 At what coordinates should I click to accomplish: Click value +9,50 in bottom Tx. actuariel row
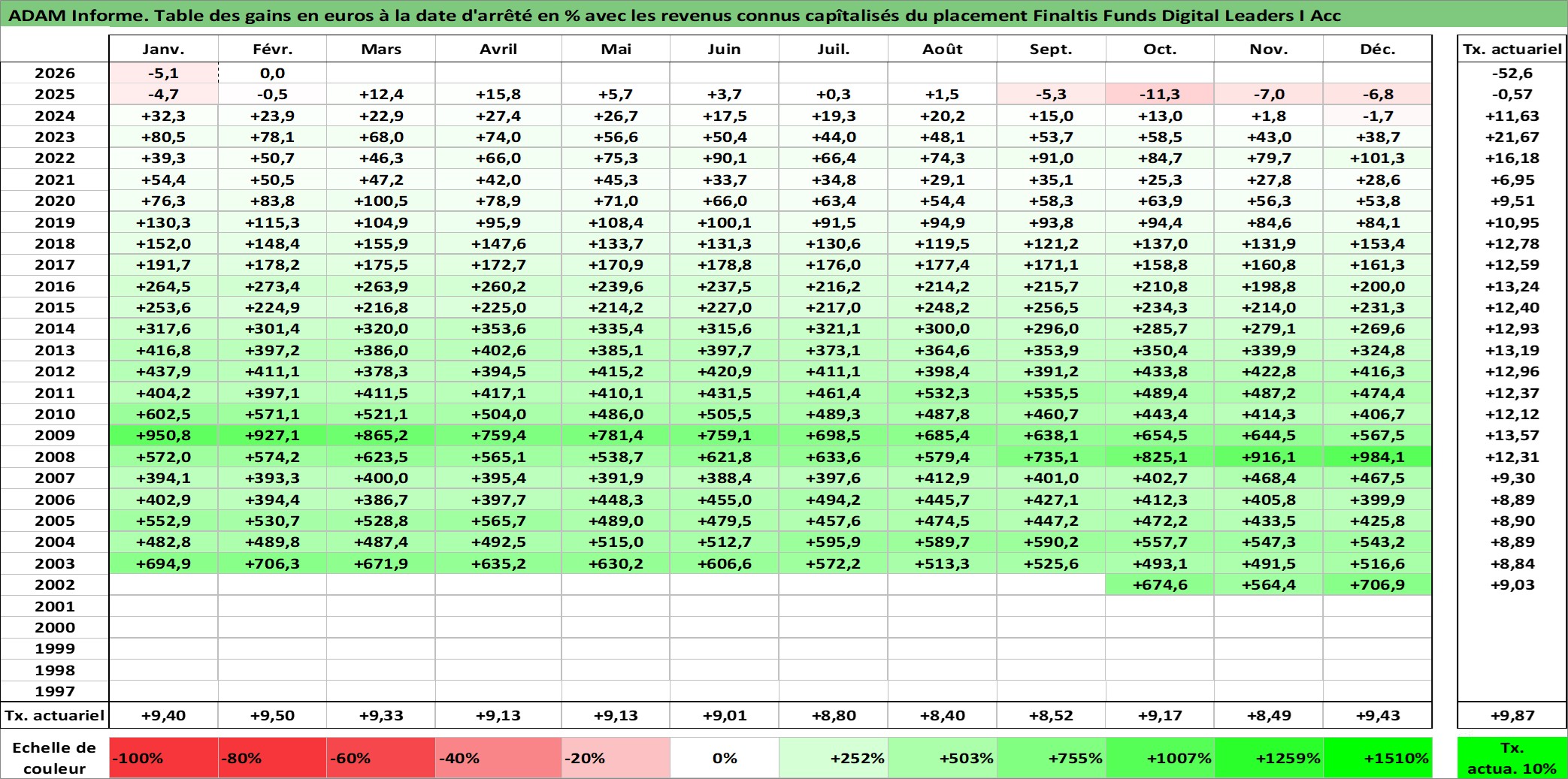(272, 715)
